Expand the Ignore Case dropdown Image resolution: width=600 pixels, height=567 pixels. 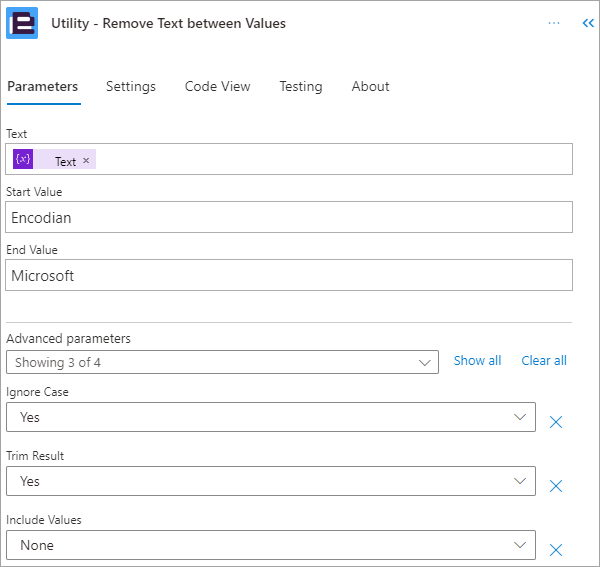[x=519, y=417]
